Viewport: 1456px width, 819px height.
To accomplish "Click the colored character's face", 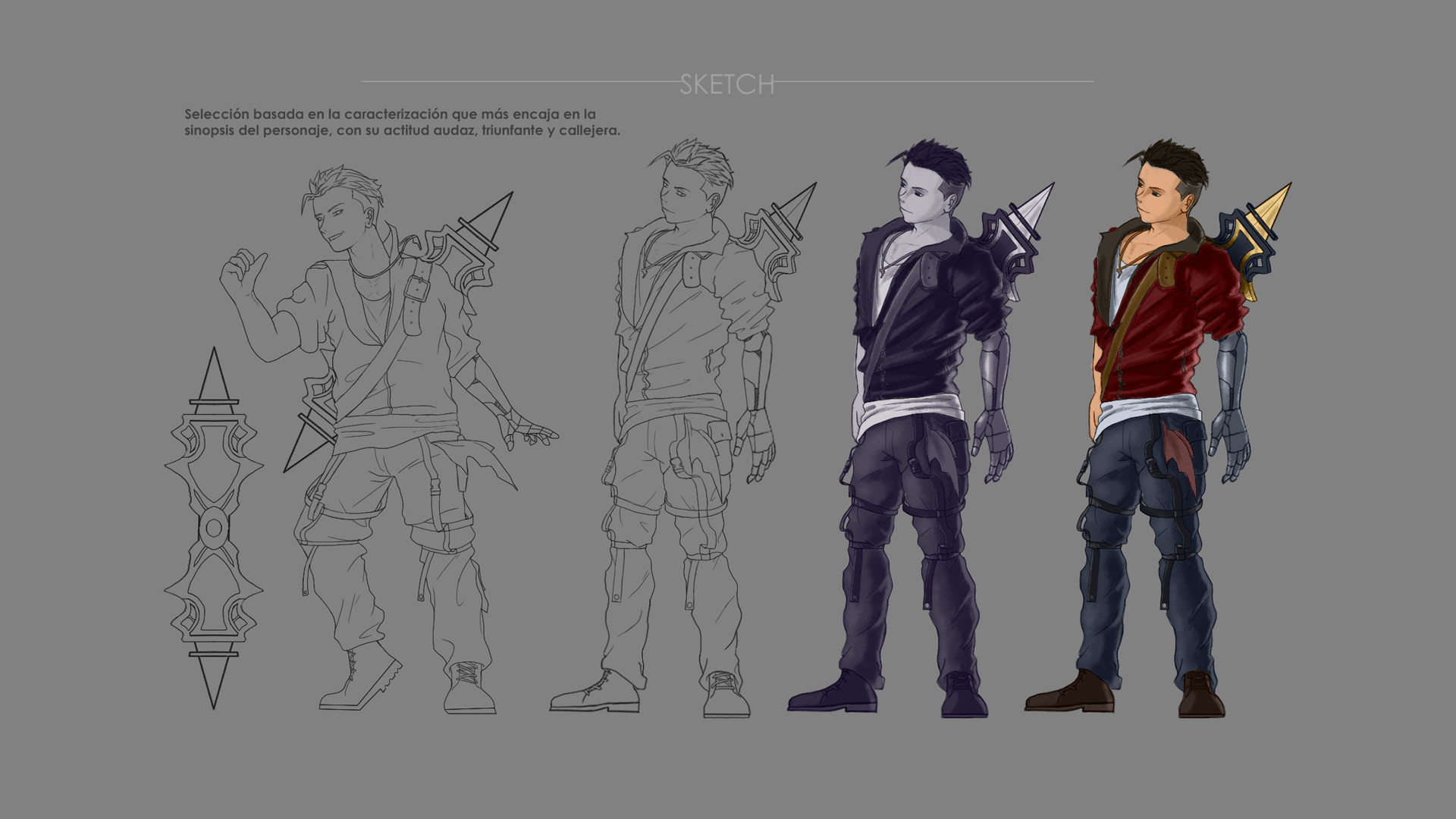I will coord(1155,199).
